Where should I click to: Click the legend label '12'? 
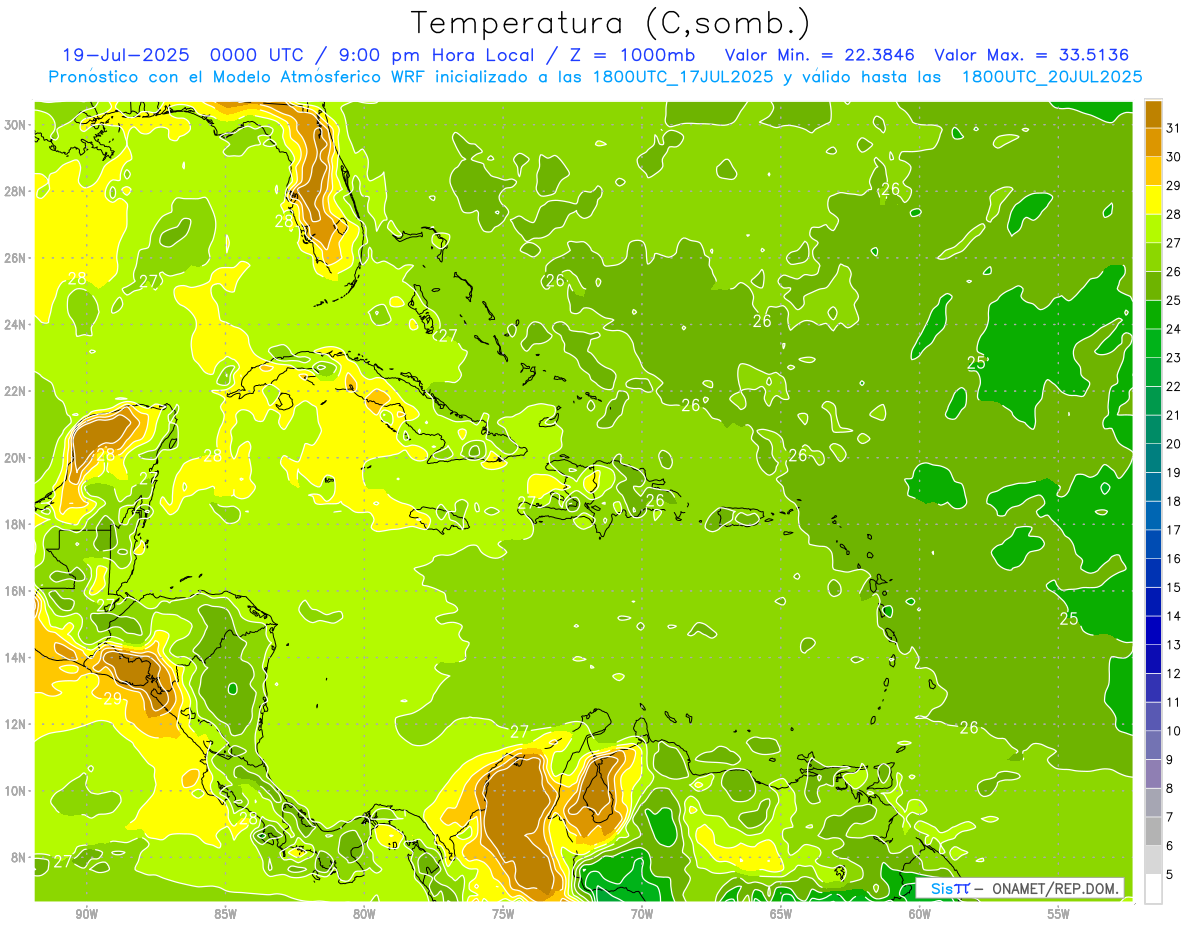pos(1174,674)
